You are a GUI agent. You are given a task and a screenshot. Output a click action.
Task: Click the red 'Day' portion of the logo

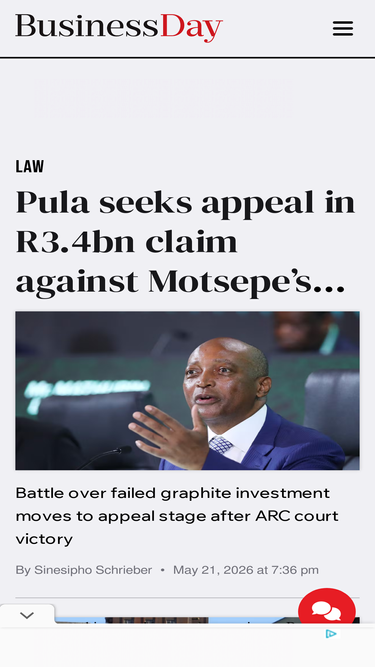coord(191,28)
